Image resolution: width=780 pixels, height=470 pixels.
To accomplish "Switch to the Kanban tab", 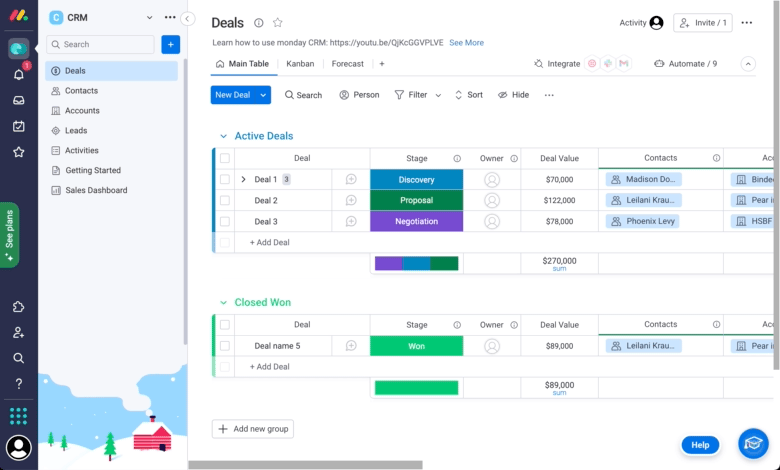I will (300, 64).
